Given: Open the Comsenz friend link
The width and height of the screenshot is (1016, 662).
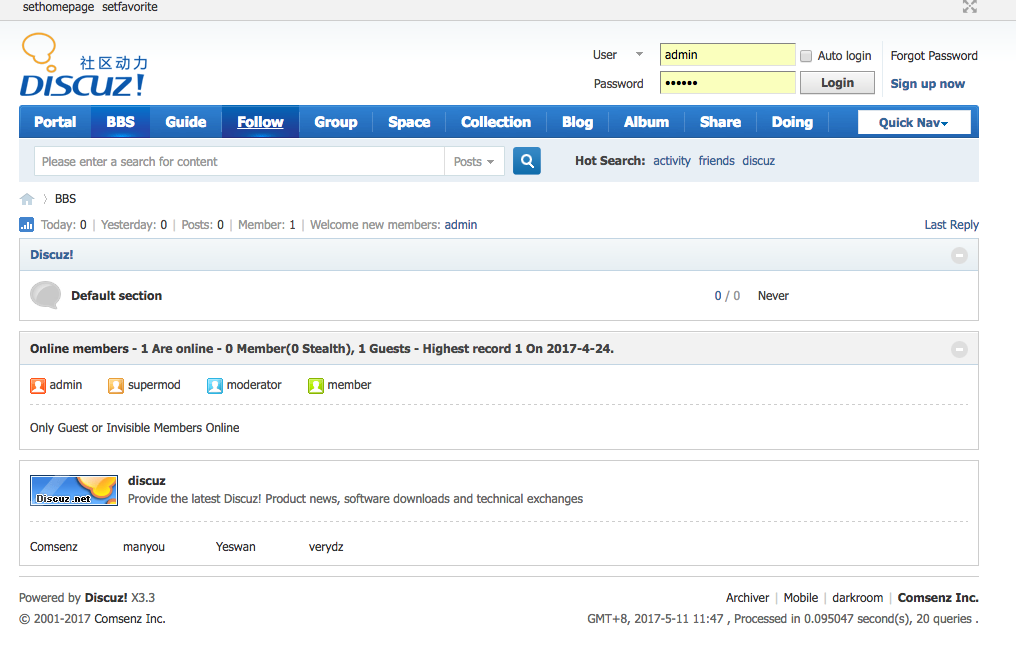Looking at the screenshot, I should 54,547.
